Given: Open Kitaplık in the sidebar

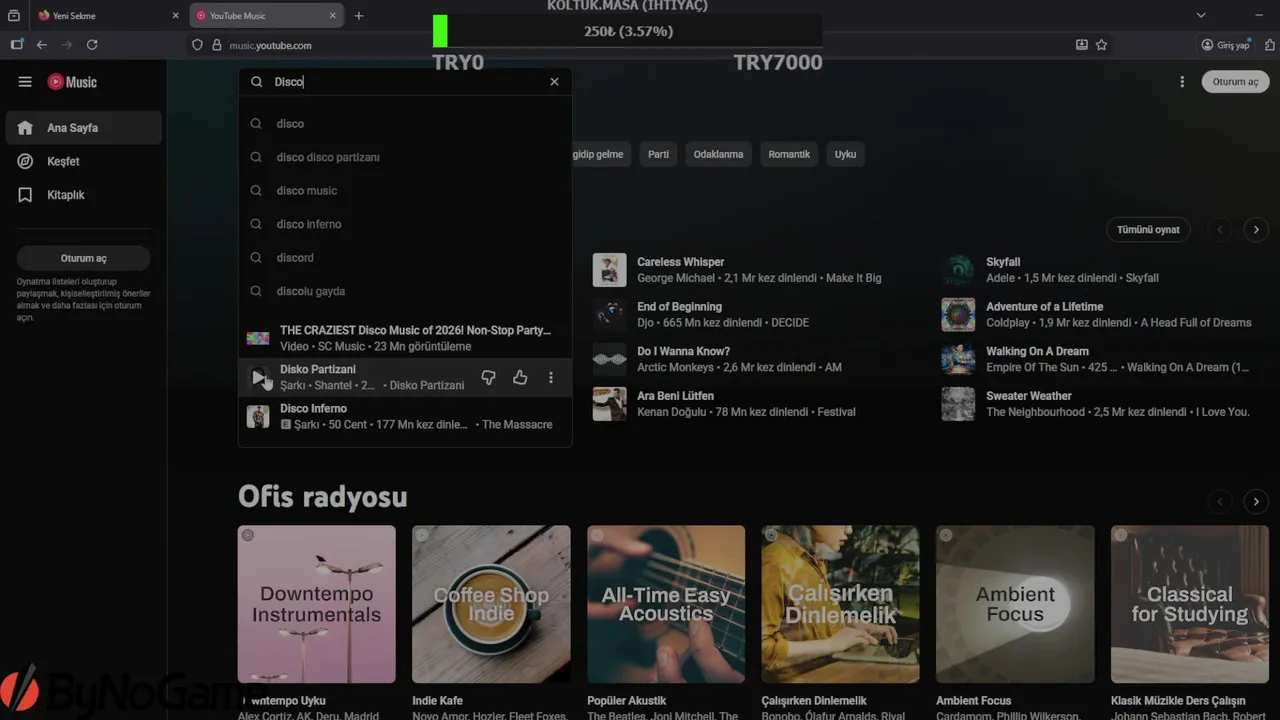Looking at the screenshot, I should pyautogui.click(x=83, y=195).
